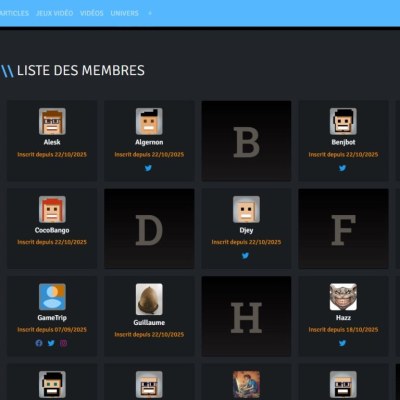The width and height of the screenshot is (400, 400).
Task: Open the plus icon in navigation bar
Action: [x=150, y=13]
